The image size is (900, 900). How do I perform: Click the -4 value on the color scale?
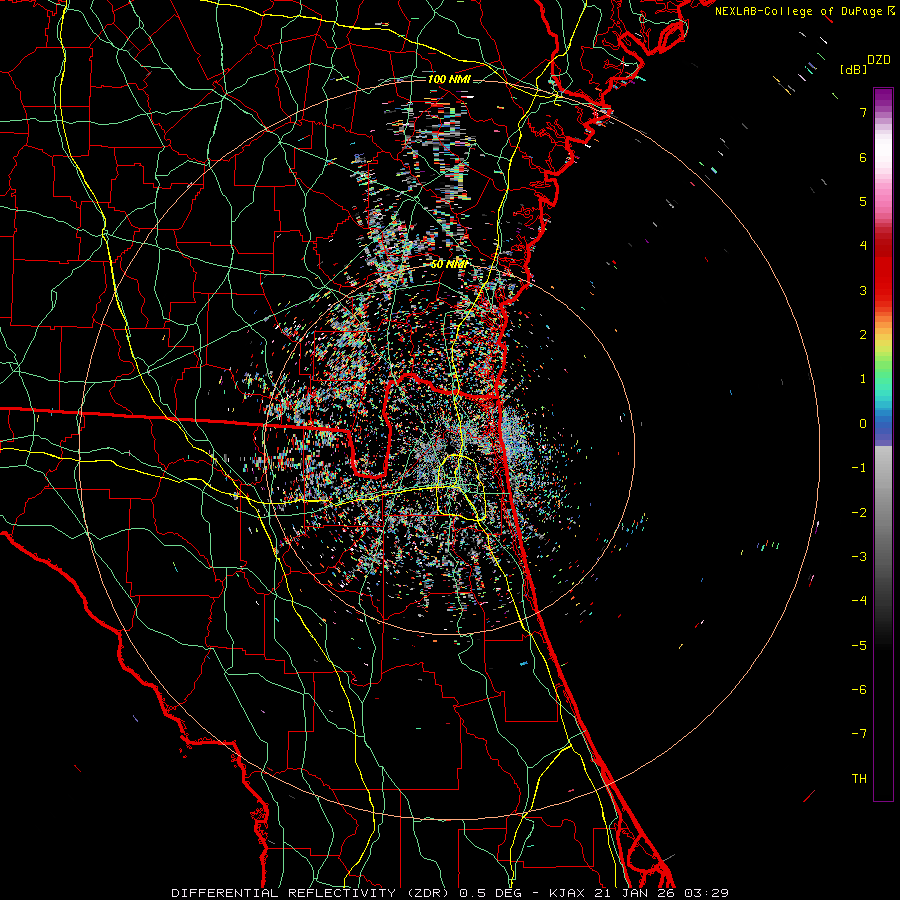coord(859,601)
